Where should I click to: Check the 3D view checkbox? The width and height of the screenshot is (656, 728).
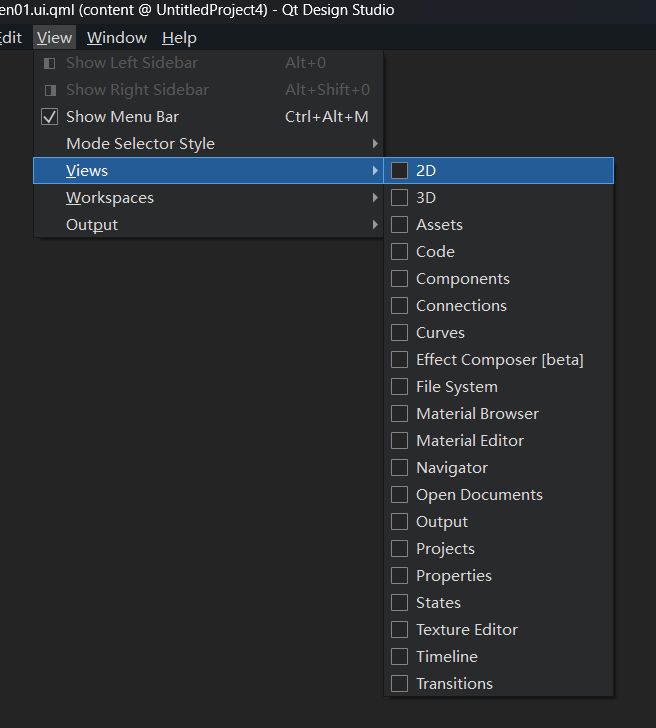399,198
